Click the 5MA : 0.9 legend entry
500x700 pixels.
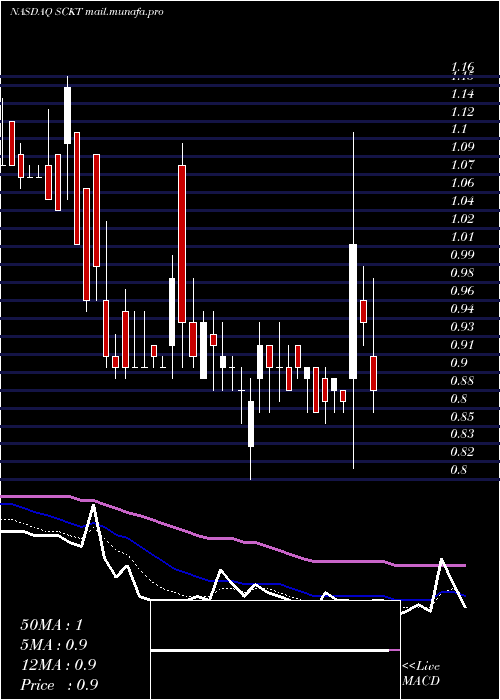tap(54, 644)
